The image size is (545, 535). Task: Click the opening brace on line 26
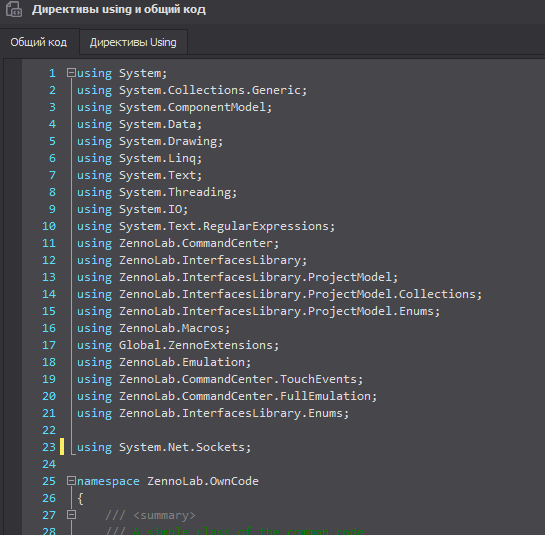(x=80, y=498)
